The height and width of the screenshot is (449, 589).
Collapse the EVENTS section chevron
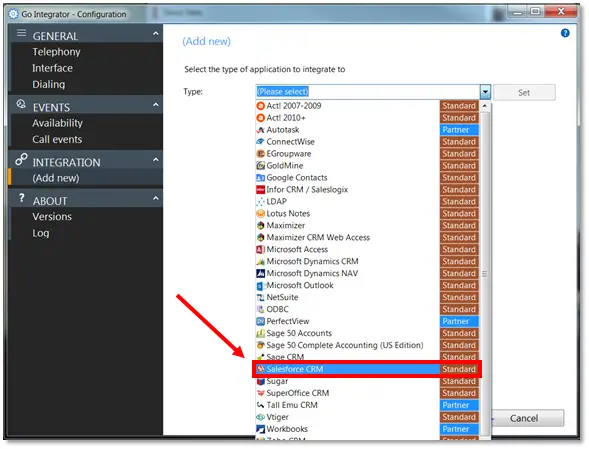click(156, 105)
